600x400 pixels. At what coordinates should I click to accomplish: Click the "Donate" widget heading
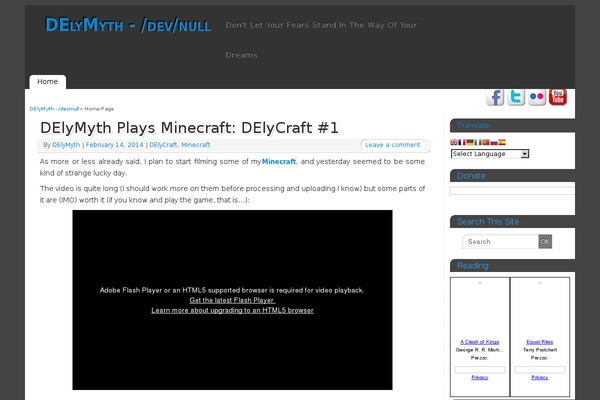click(471, 176)
